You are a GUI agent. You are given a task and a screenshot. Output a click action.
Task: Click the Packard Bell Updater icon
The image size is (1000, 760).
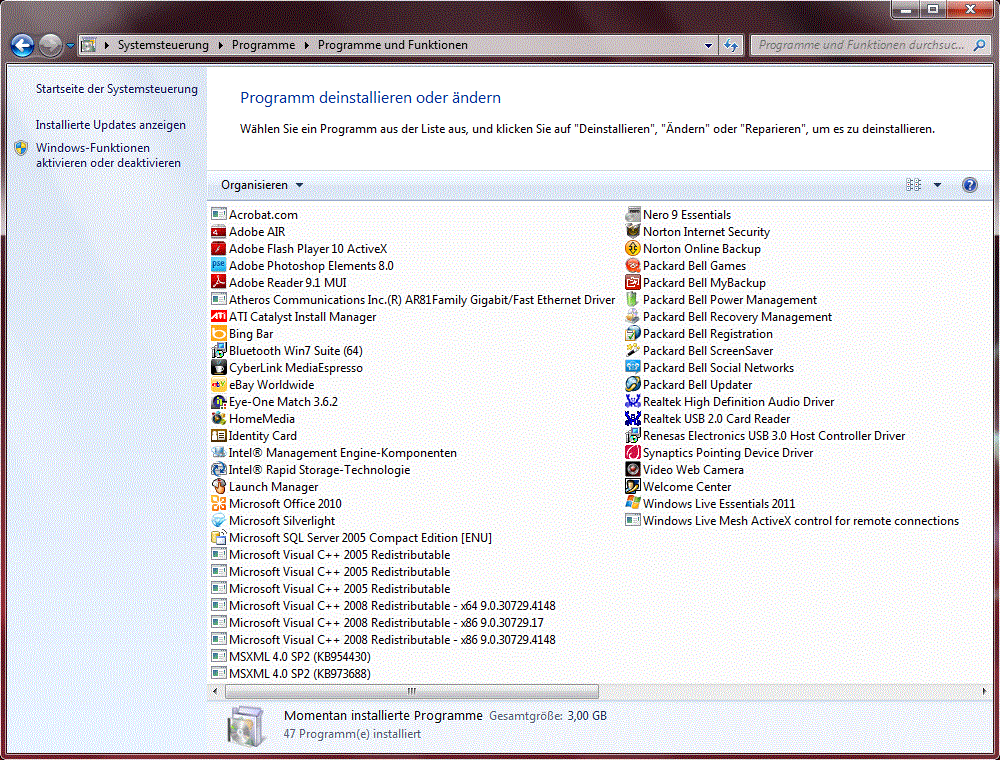633,385
